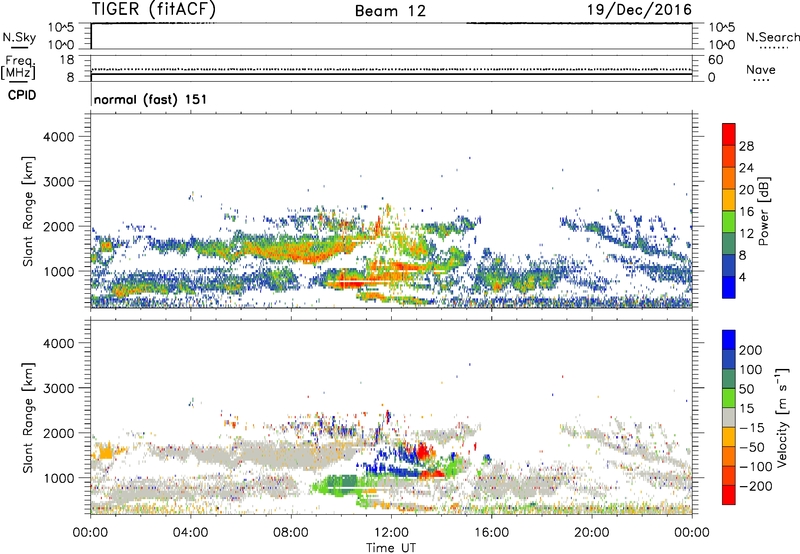This screenshot has height=554, width=800.
Task: Select the power colorbar value 4
Action: pos(742,277)
